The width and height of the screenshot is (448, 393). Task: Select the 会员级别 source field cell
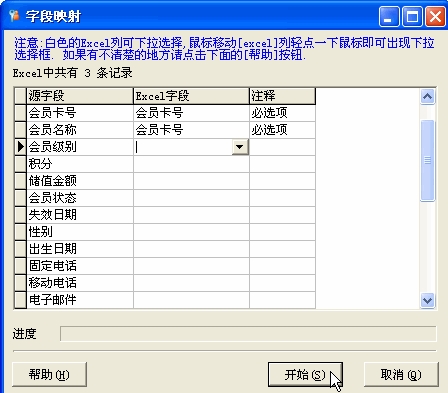pos(80,147)
